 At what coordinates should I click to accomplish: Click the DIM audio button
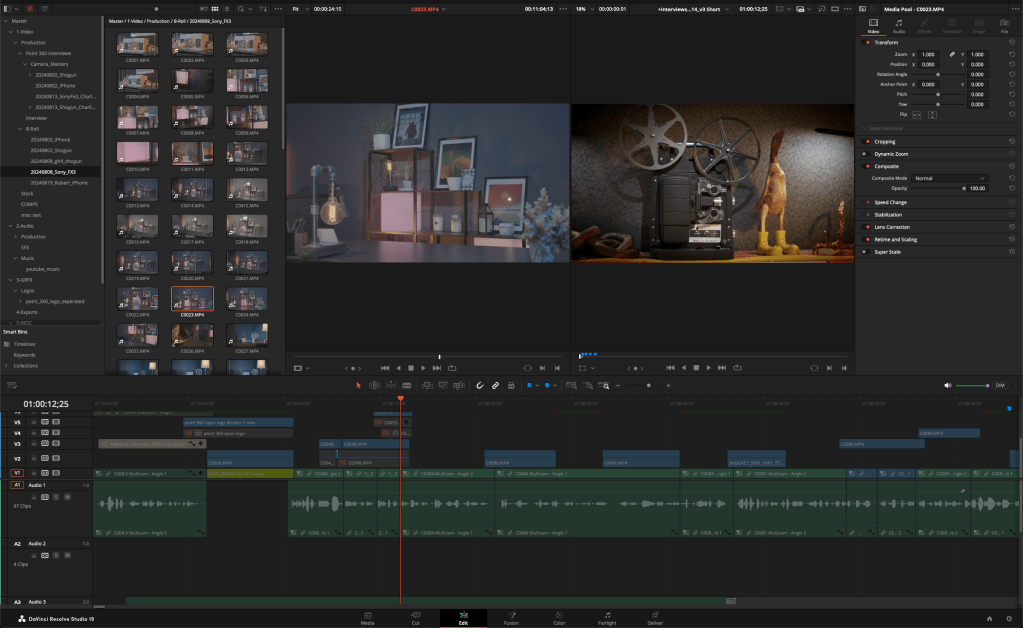[x=999, y=385]
